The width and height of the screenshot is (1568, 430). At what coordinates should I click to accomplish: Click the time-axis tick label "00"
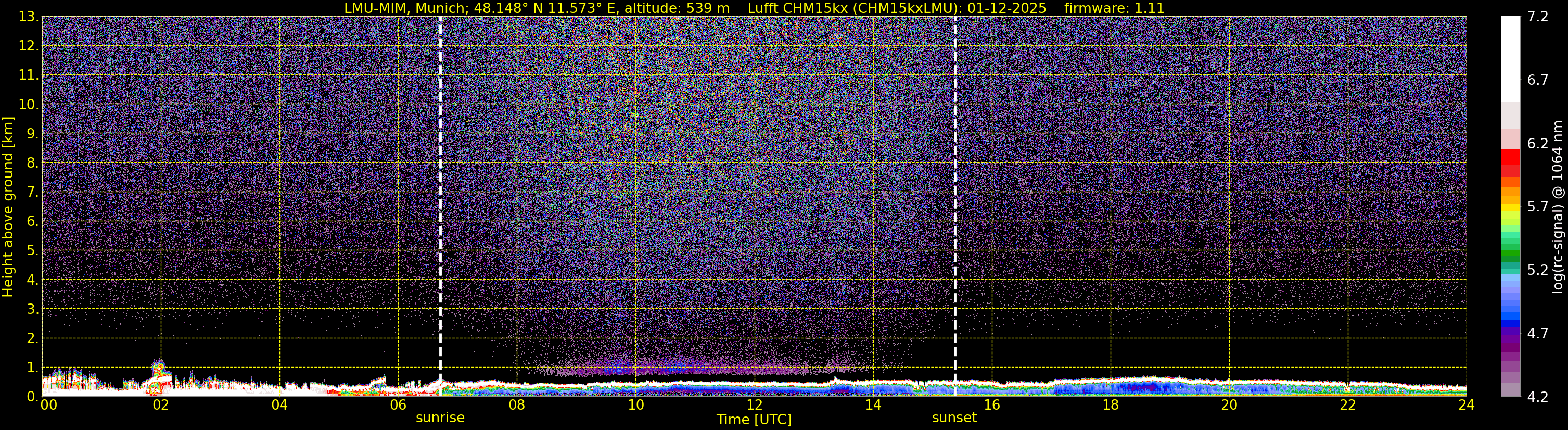pos(49,405)
